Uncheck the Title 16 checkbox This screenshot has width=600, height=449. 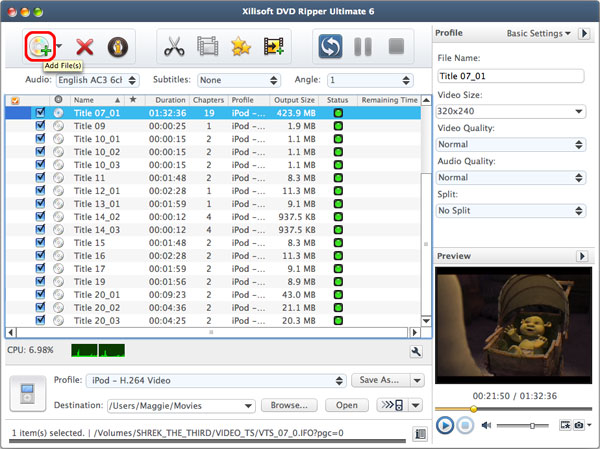coord(40,255)
